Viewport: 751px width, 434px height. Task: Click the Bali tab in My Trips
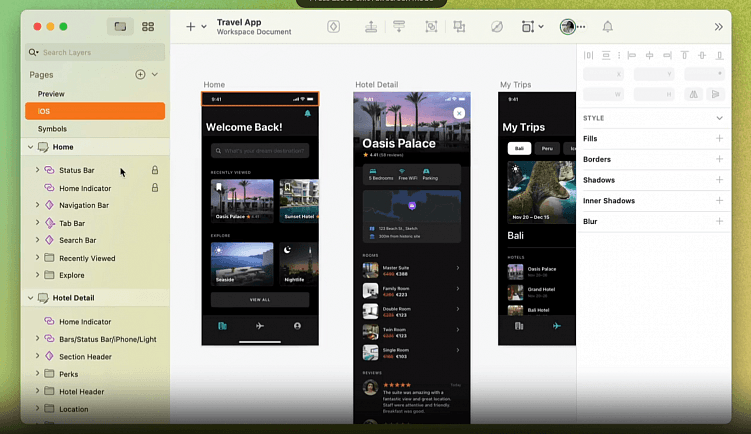[519, 148]
